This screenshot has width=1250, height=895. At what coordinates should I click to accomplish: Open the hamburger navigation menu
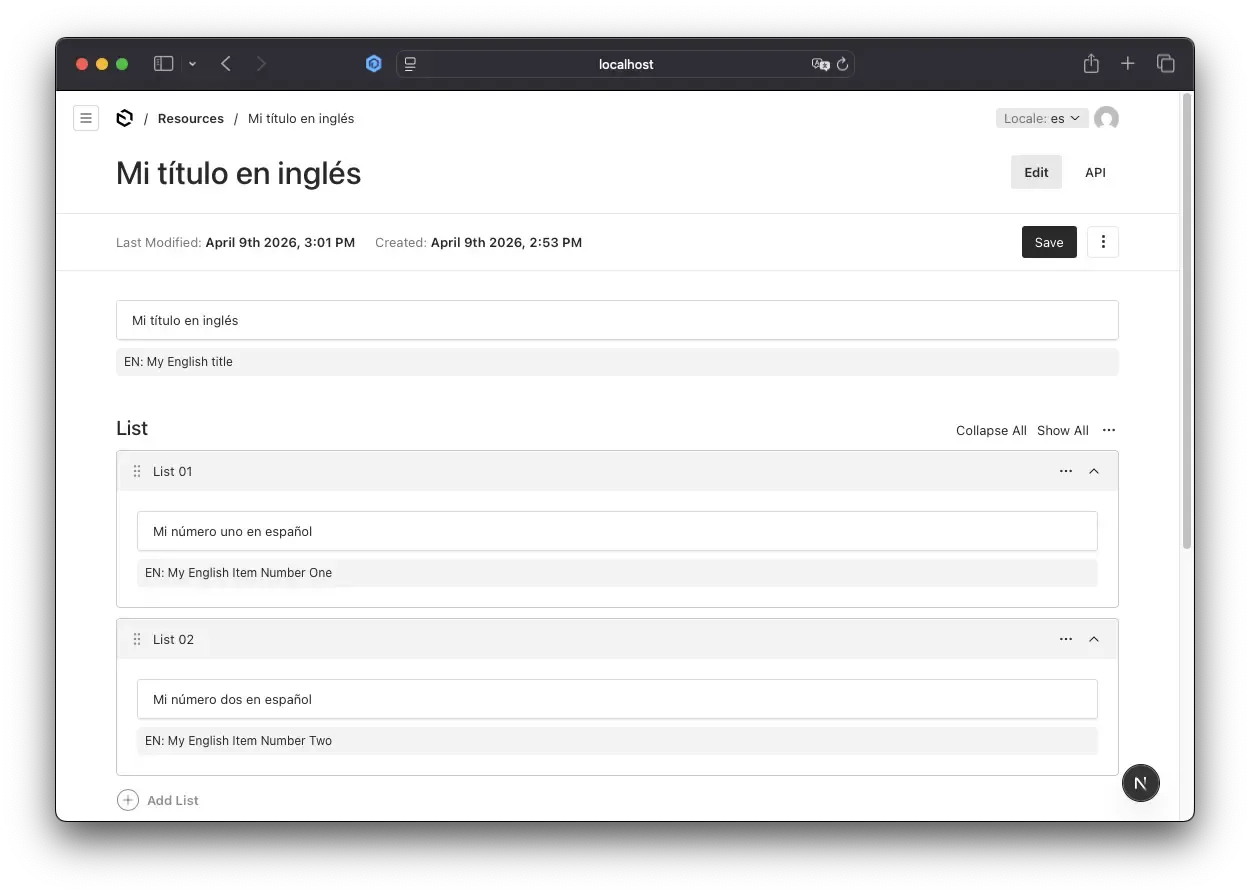click(86, 118)
